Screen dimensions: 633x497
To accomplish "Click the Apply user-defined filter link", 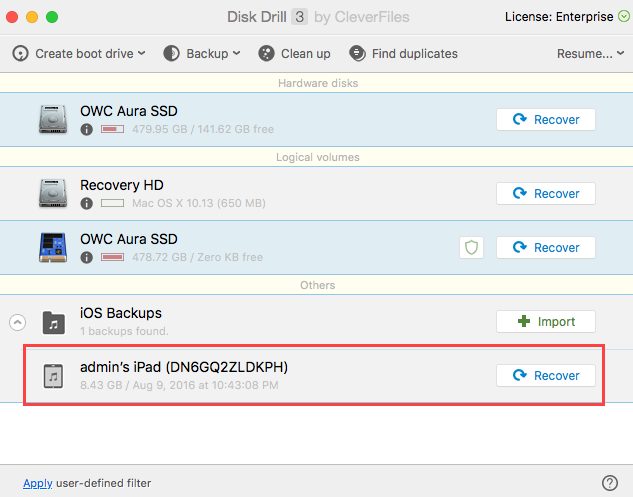I will coord(38,483).
